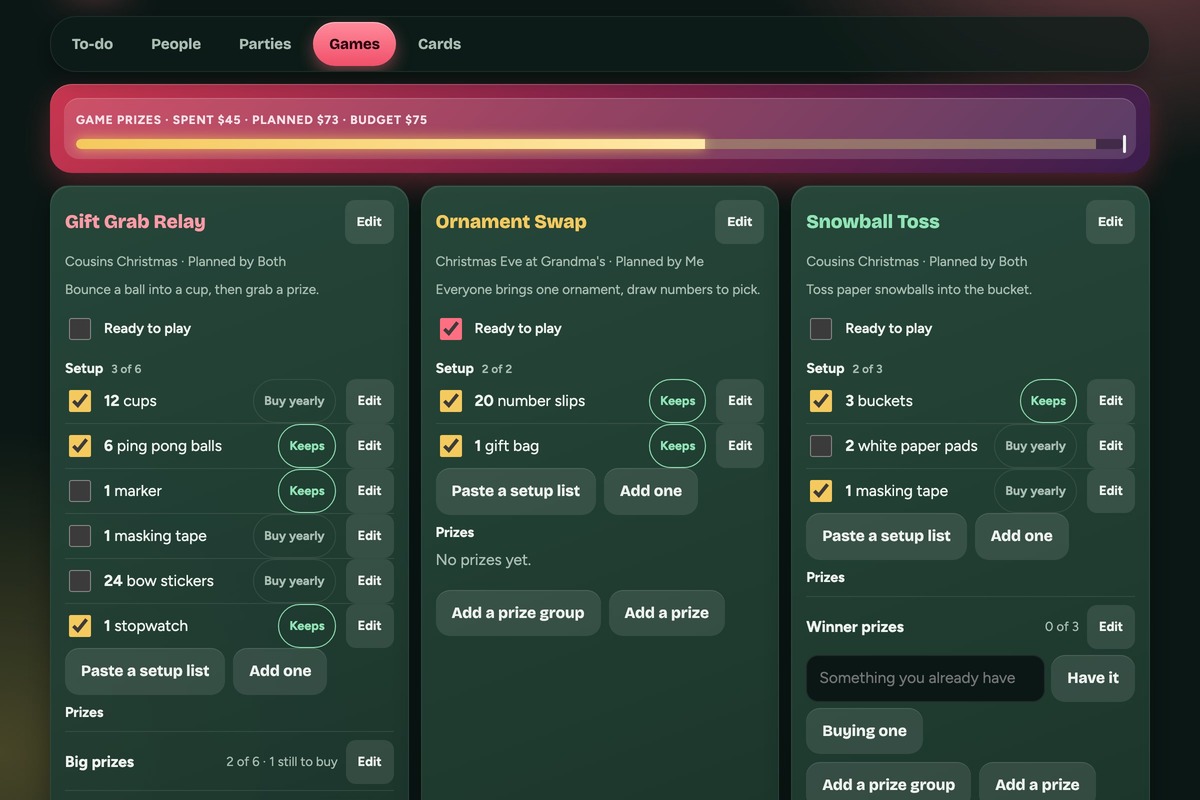The image size is (1200, 800).
Task: Paste a setup list in Snowball Toss
Action: [887, 536]
